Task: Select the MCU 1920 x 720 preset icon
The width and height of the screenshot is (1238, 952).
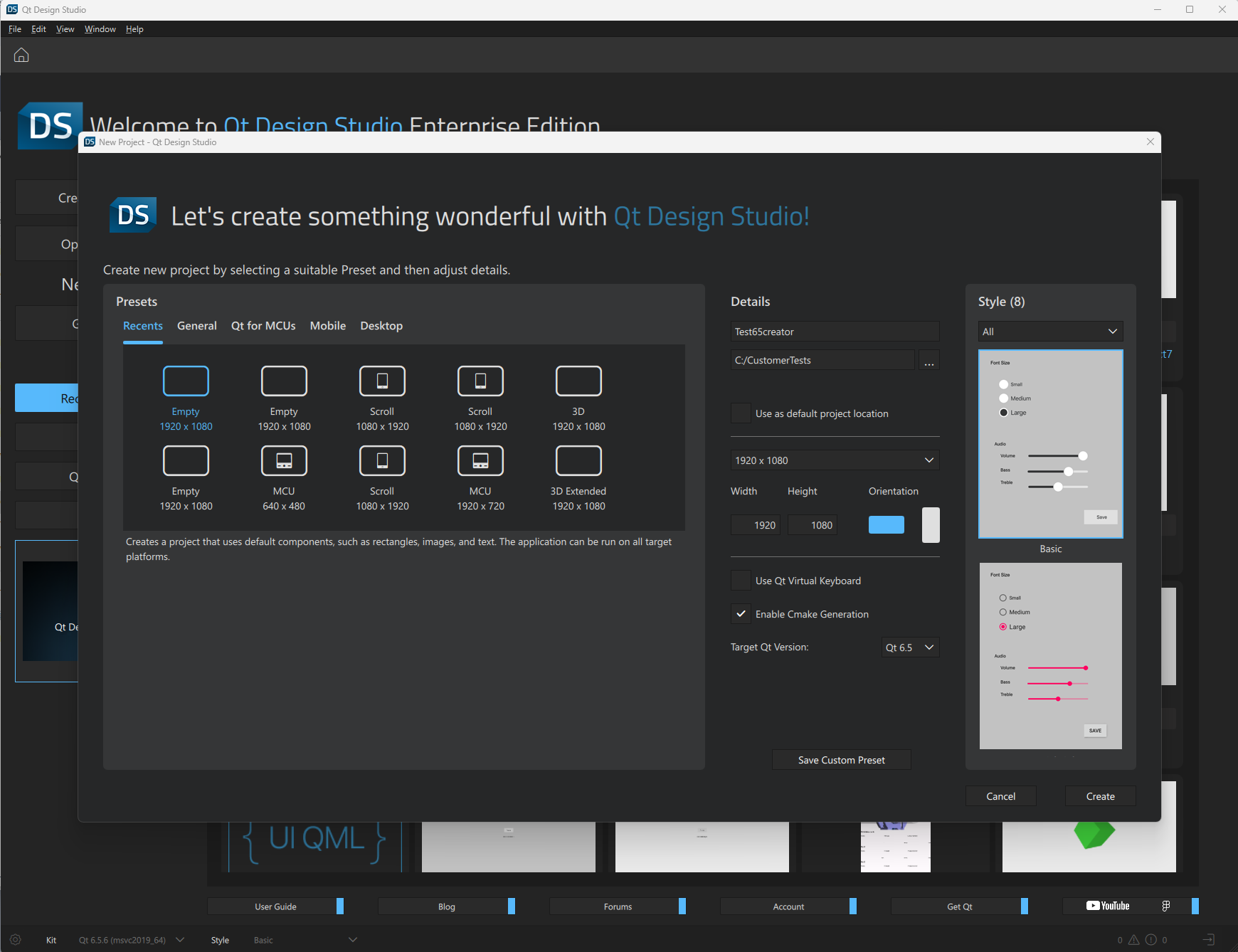Action: (x=480, y=461)
